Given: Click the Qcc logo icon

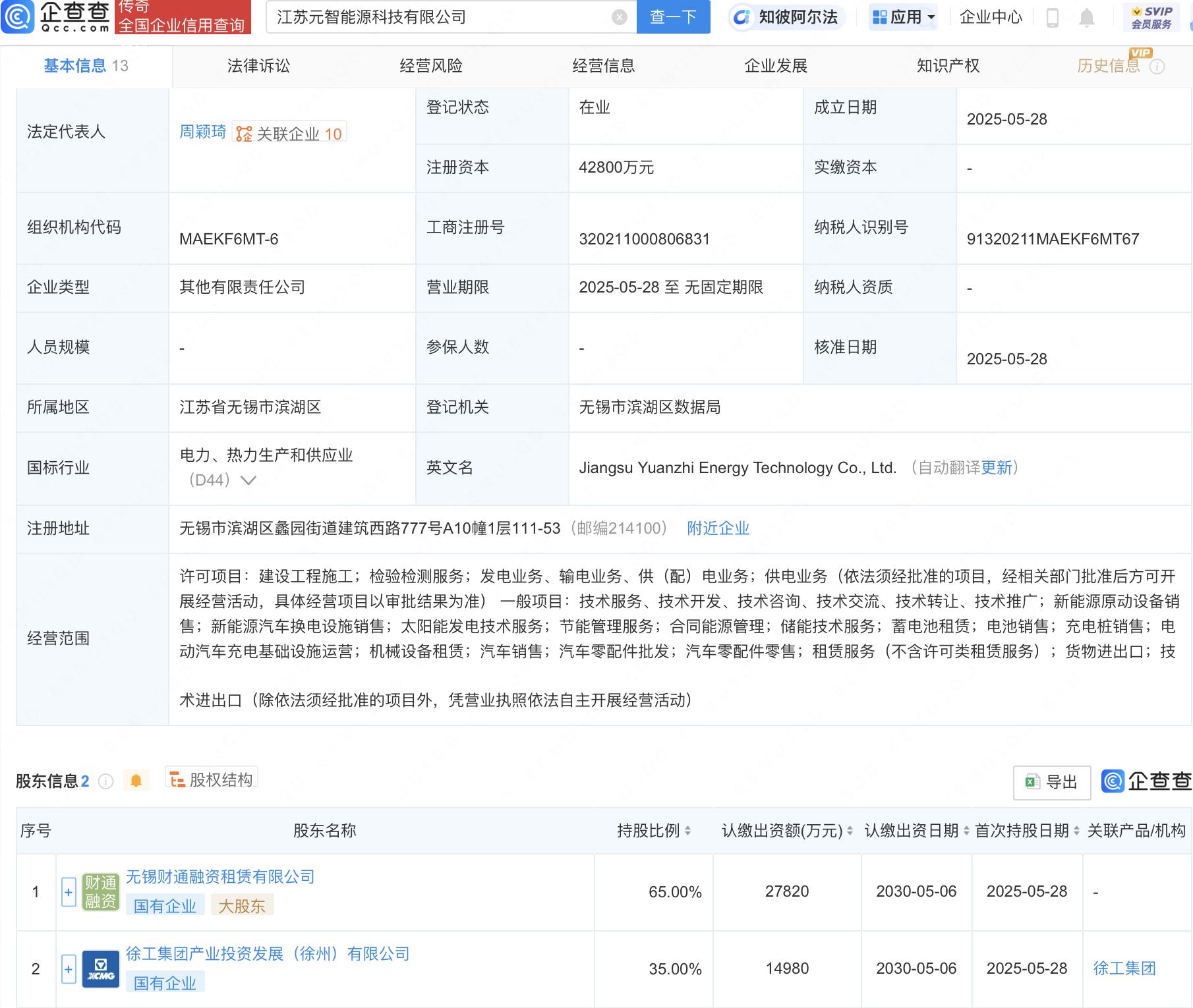Looking at the screenshot, I should coord(17,17).
